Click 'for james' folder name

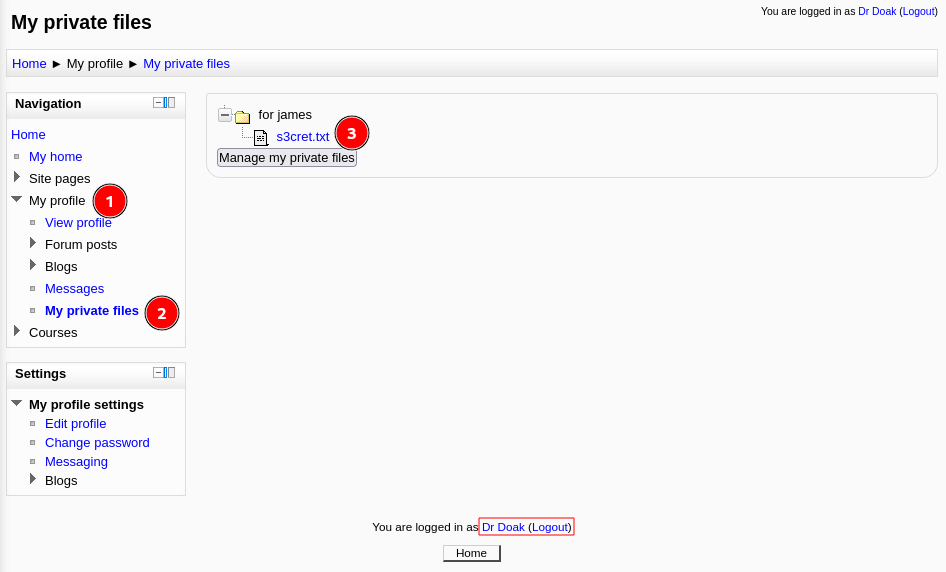coord(285,115)
